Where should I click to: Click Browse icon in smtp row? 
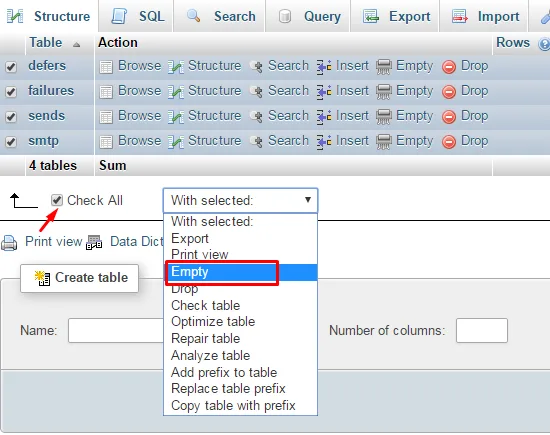coord(106,142)
